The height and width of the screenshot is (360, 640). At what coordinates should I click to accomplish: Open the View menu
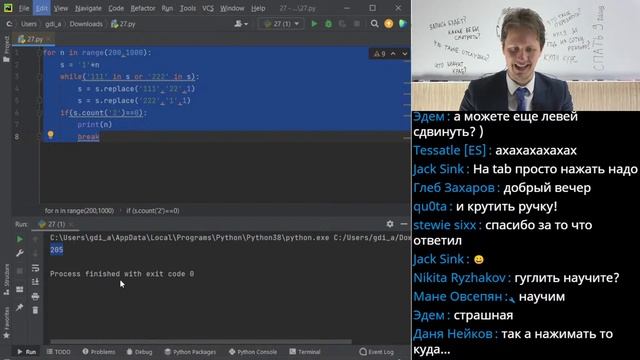coord(61,8)
